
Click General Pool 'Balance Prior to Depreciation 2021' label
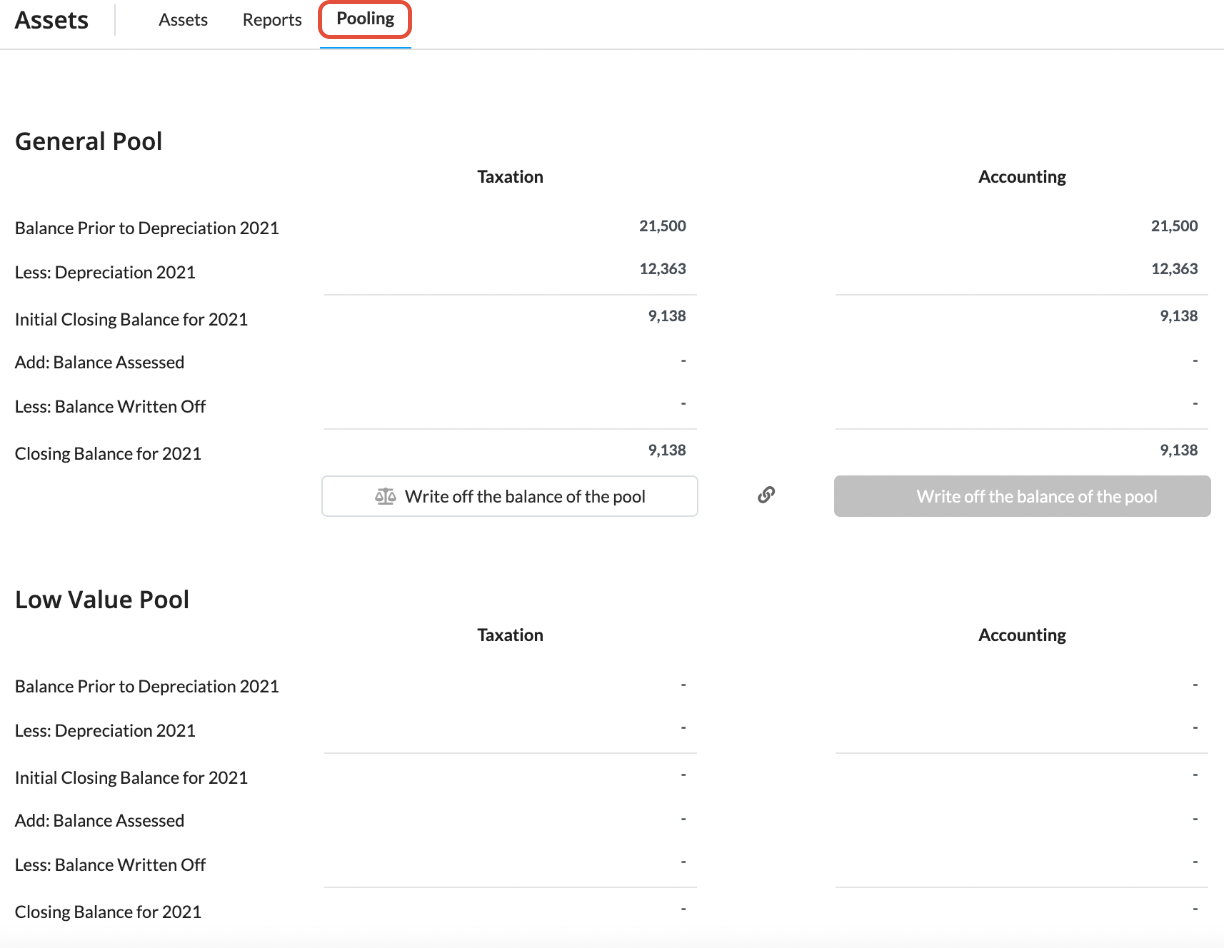coord(147,228)
